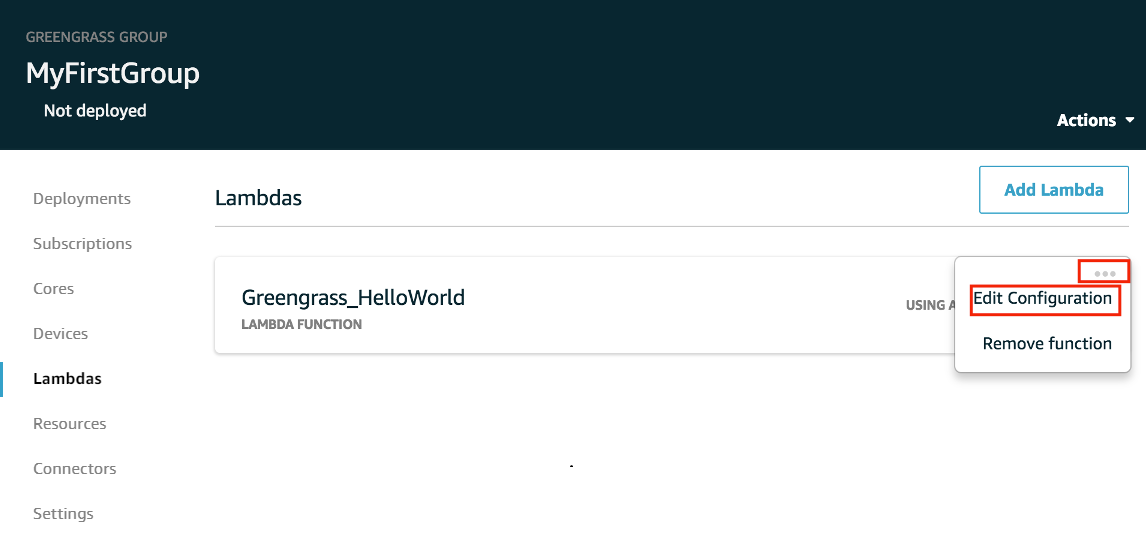Click the MyFirstGroup group title
Screen dimensions: 1148x535
(x=113, y=73)
